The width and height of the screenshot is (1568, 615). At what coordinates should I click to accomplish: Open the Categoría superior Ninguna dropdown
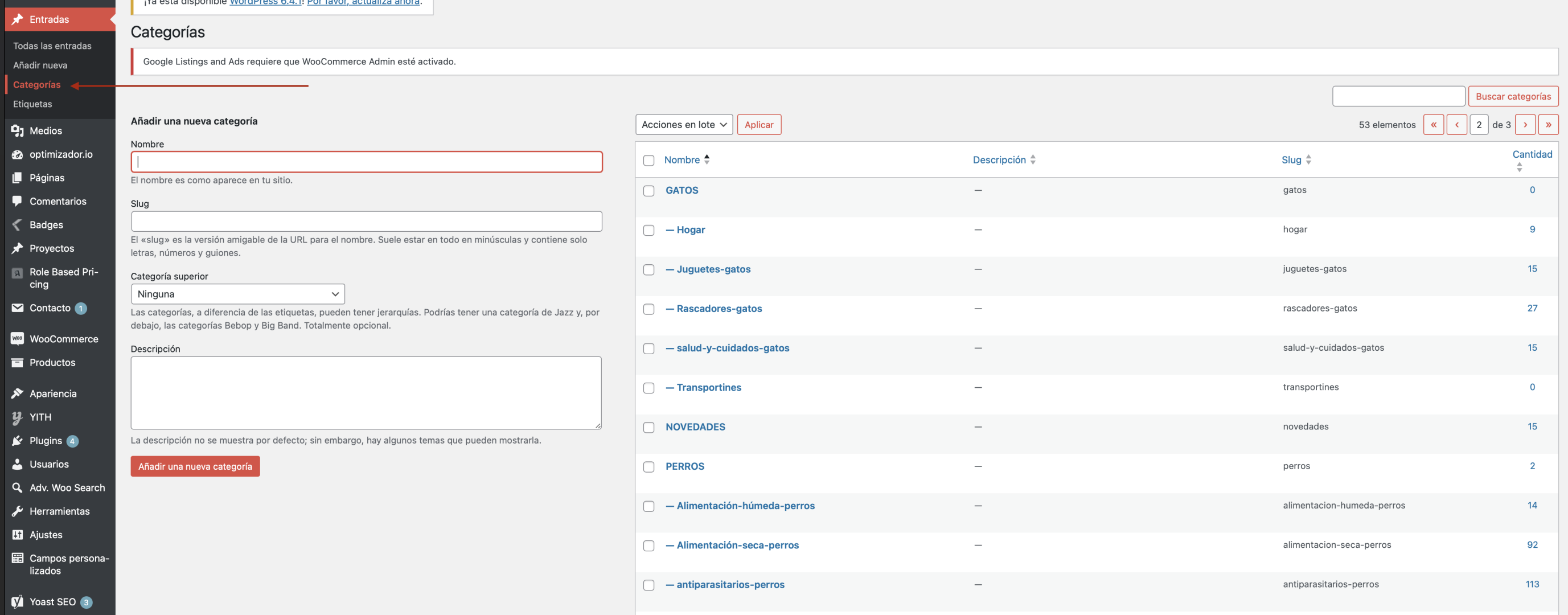pos(237,294)
